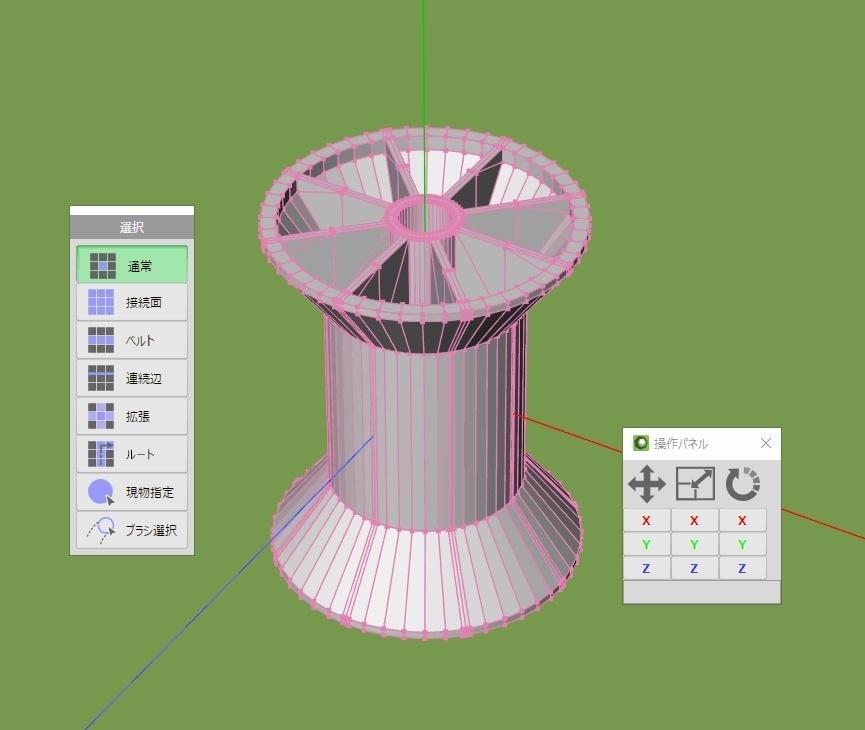The width and height of the screenshot is (865, 730).
Task: Select the Rotate tool in the 操作パネル
Action: point(742,484)
